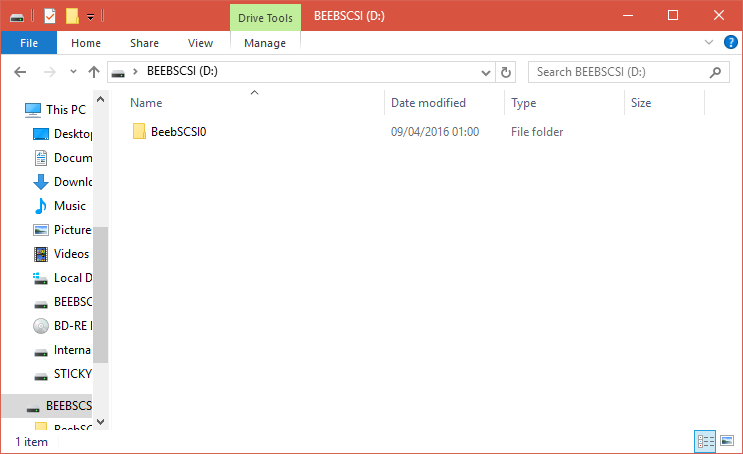Click the navigation pane scroll up arrow

point(100,99)
